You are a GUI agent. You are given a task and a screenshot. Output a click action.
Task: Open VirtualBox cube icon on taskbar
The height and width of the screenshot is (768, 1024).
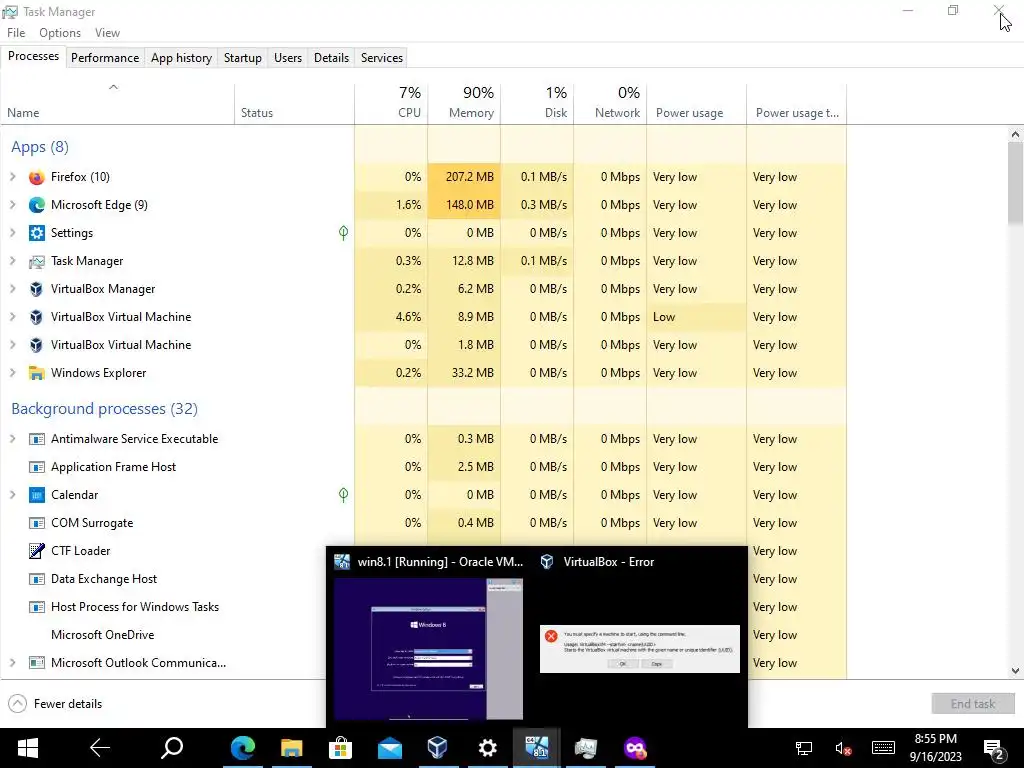pos(438,748)
